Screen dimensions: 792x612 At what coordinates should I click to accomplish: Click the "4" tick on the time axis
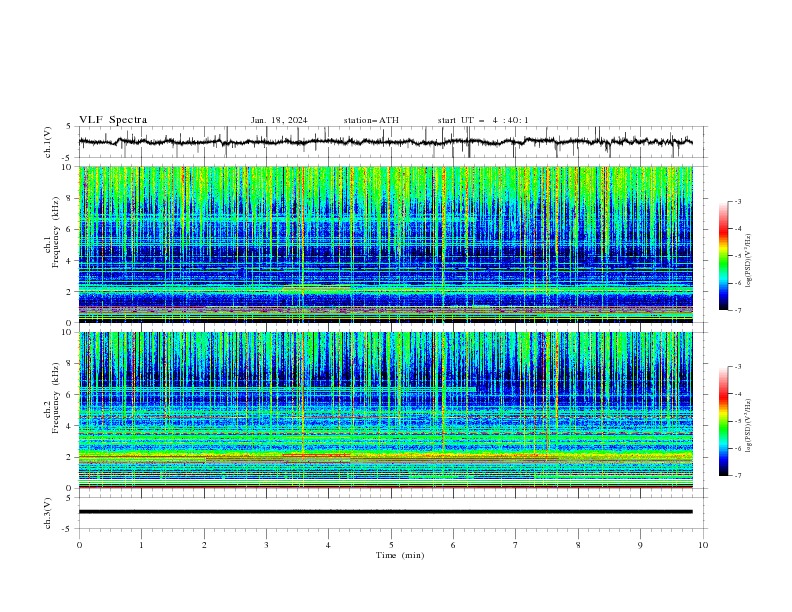coord(329,545)
